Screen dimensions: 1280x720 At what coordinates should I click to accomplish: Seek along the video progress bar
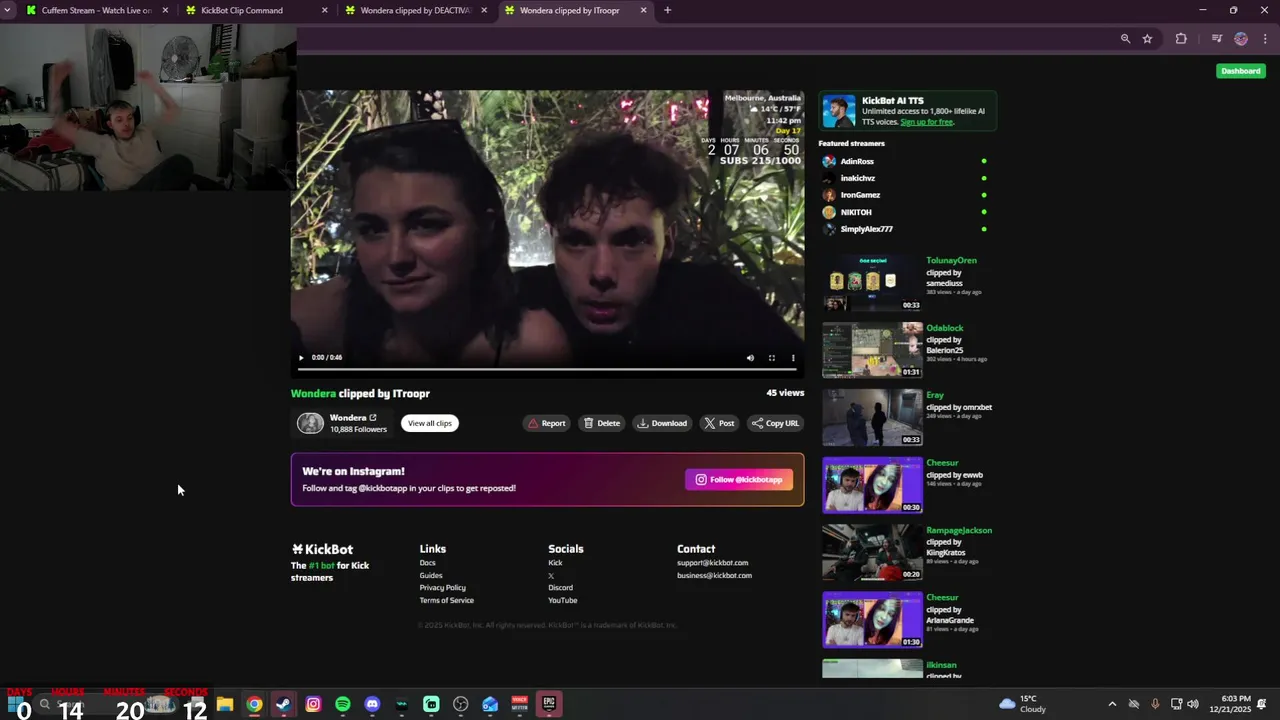point(547,369)
